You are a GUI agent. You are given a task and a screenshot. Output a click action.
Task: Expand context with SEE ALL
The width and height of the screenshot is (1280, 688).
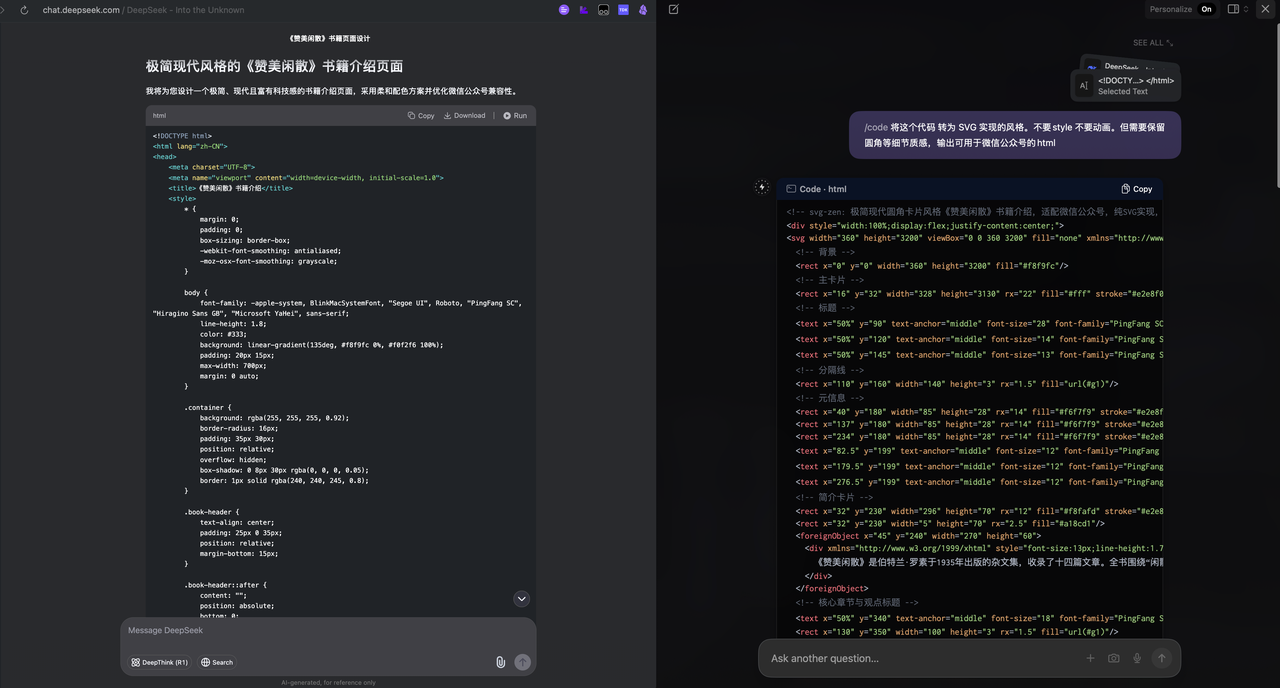(1153, 43)
